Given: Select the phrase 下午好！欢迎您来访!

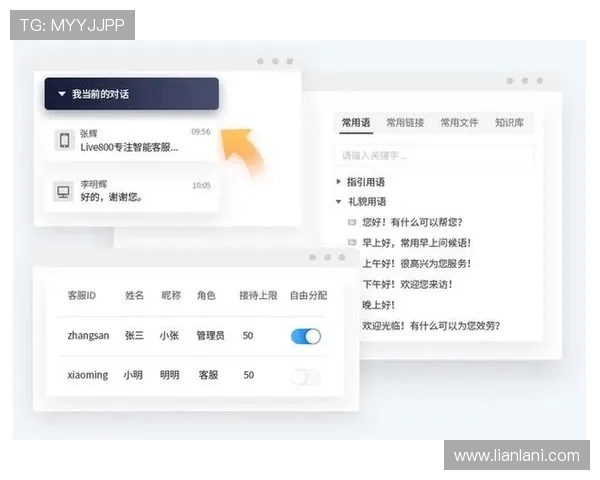Looking at the screenshot, I should point(407,284).
